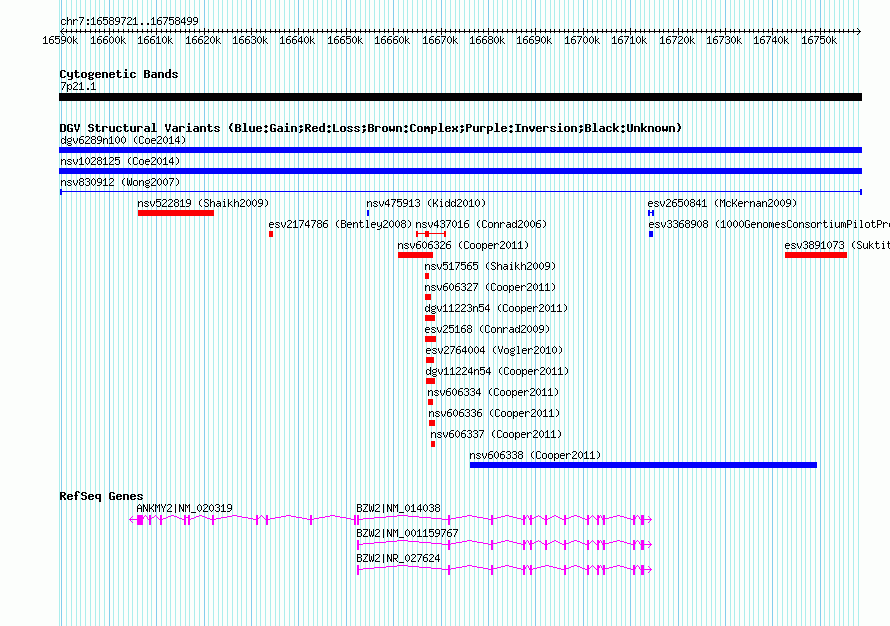Click the nsv830912 (Wong2007) thin blue line
890x626 pixels.
tap(460, 192)
